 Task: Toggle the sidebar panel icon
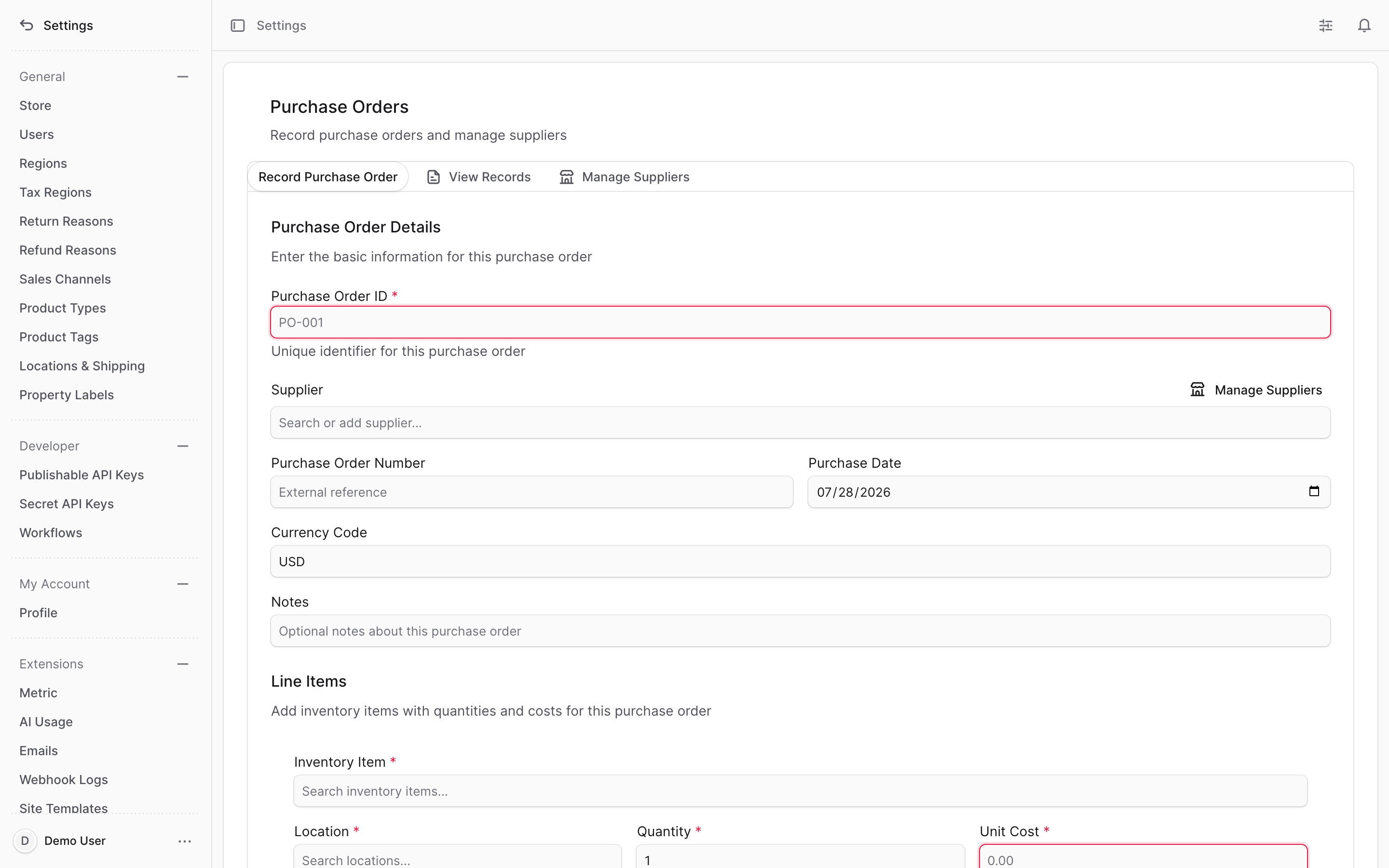click(x=238, y=25)
